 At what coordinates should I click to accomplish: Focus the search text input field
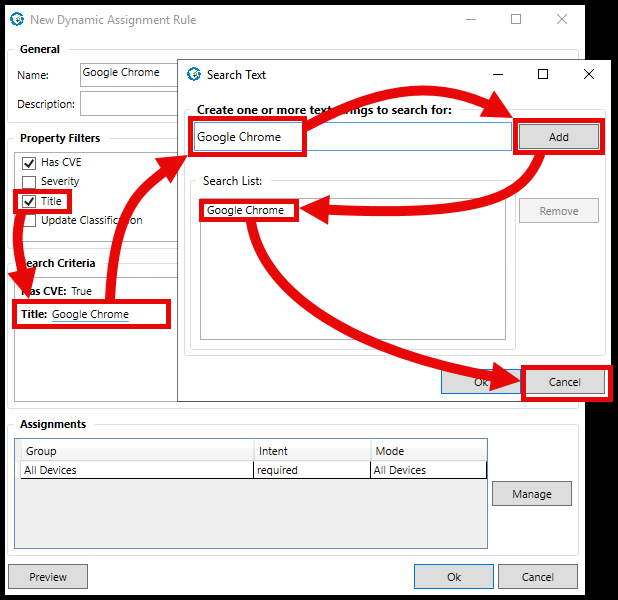pyautogui.click(x=352, y=136)
